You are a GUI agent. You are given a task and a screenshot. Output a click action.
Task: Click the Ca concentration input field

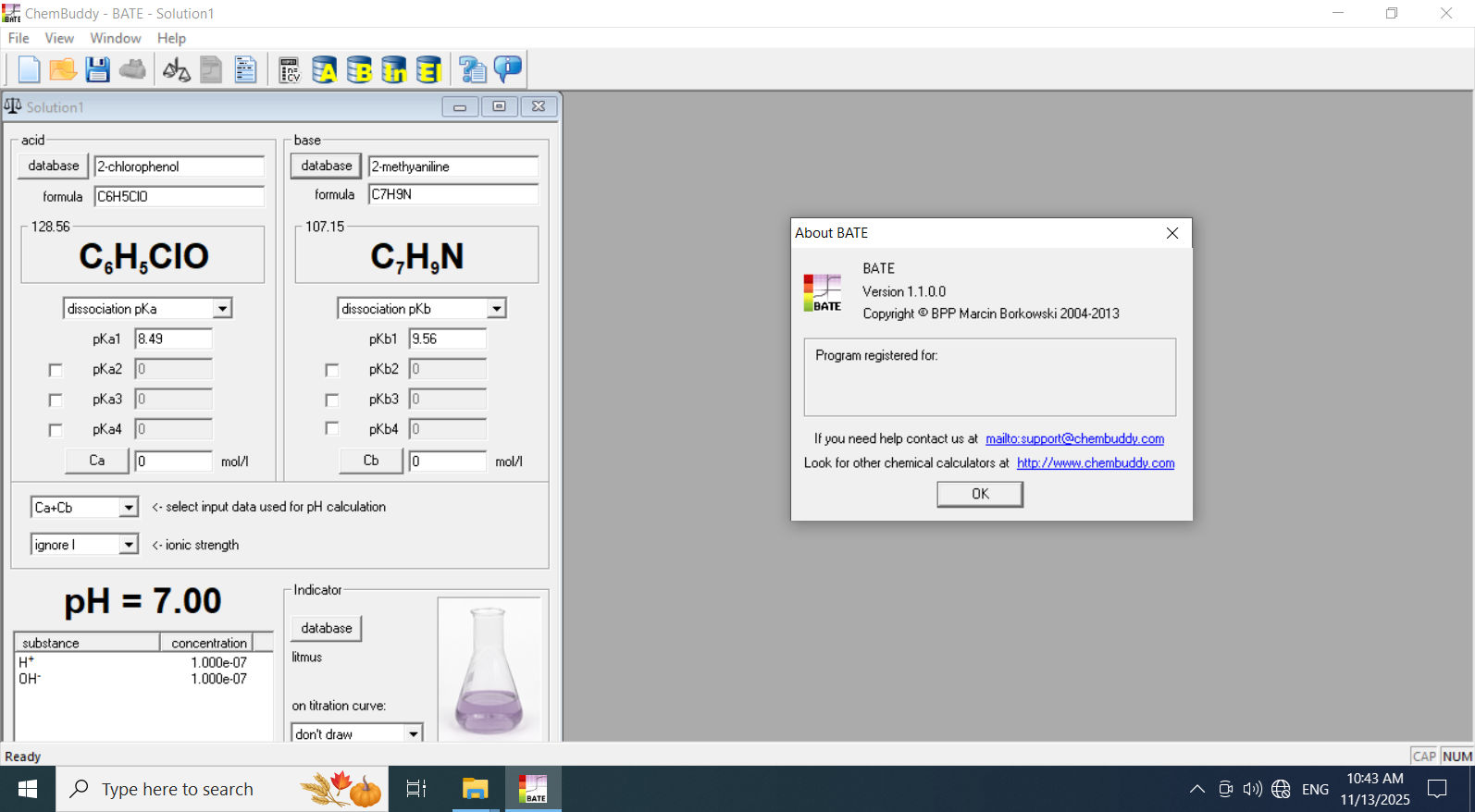(x=174, y=461)
